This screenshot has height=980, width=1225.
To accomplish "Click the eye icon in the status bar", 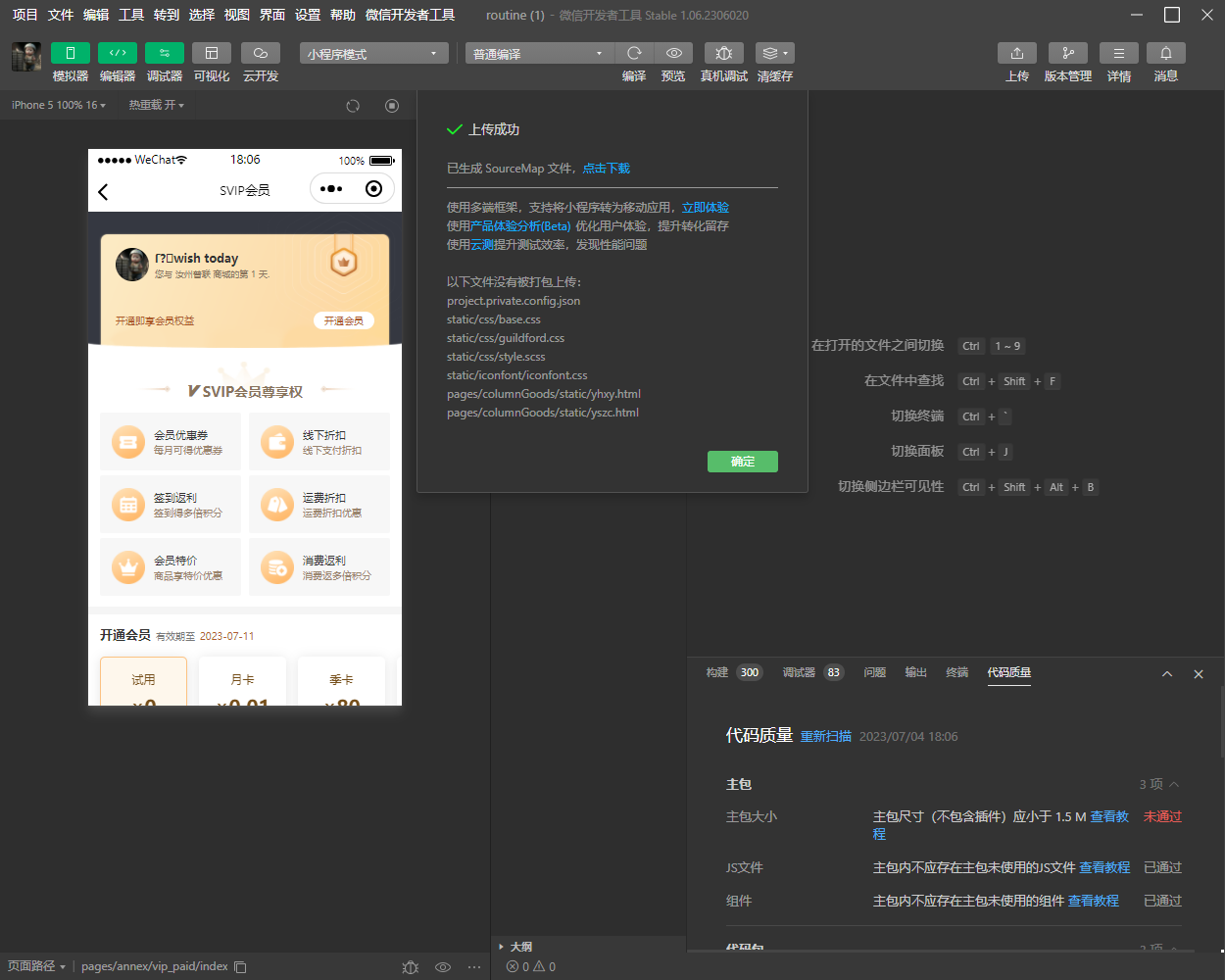I will point(443,967).
